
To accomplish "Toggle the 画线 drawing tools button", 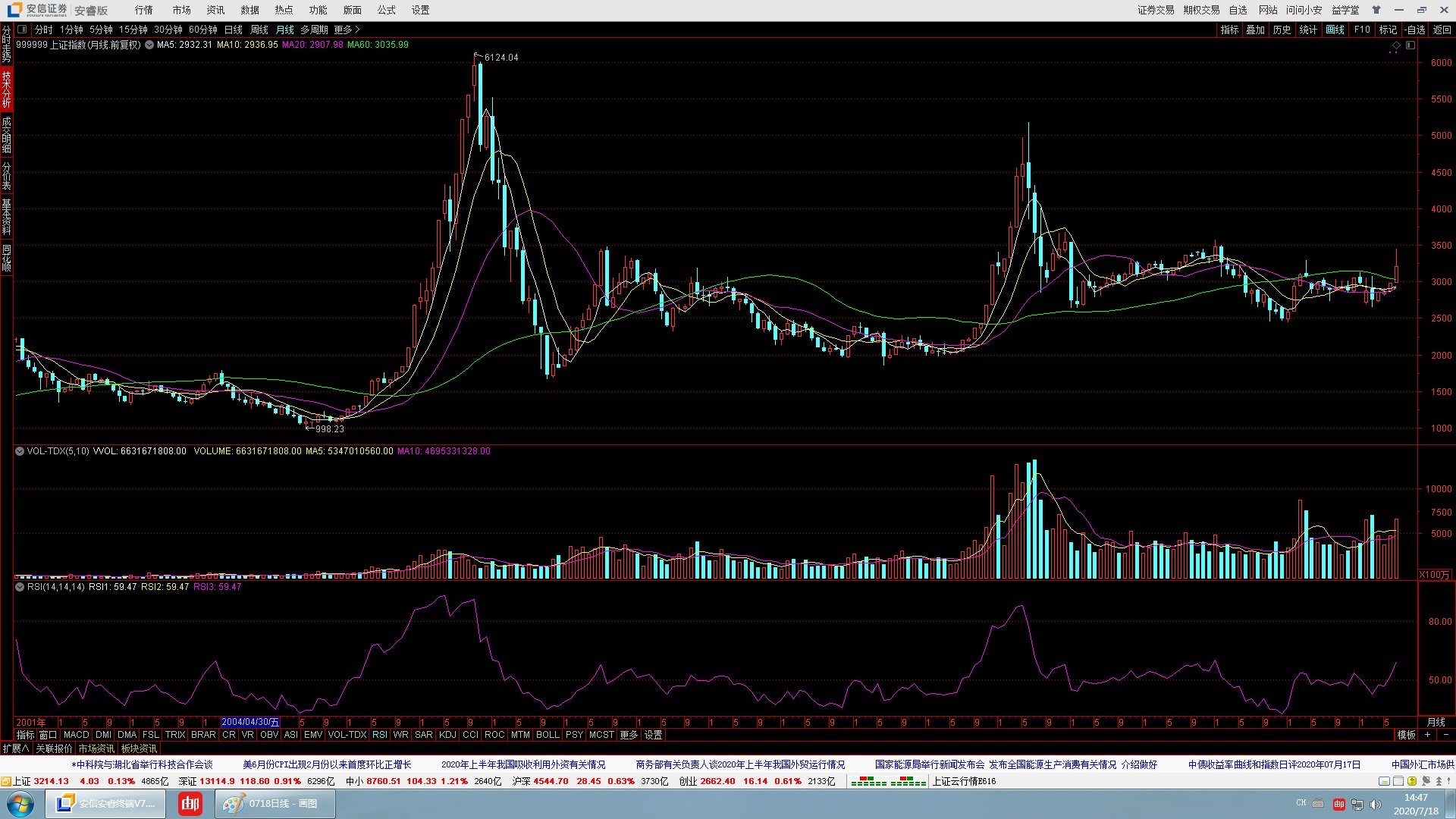I will click(x=1335, y=30).
